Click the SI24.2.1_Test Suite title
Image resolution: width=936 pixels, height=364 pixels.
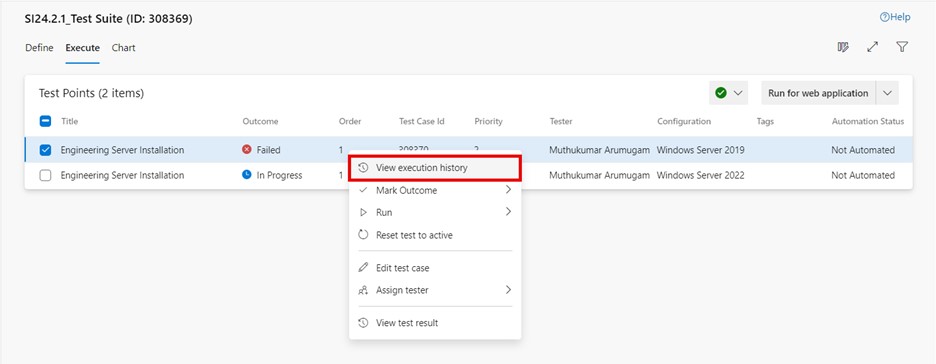(109, 19)
